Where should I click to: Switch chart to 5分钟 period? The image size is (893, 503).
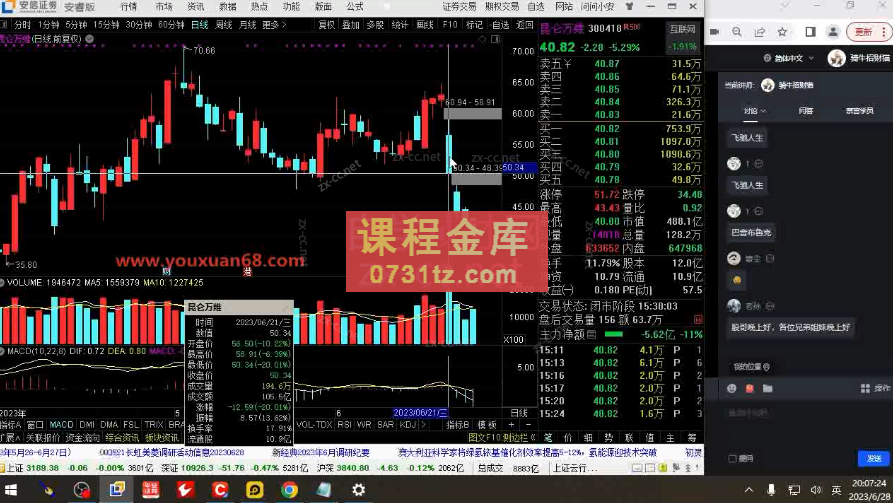click(76, 24)
